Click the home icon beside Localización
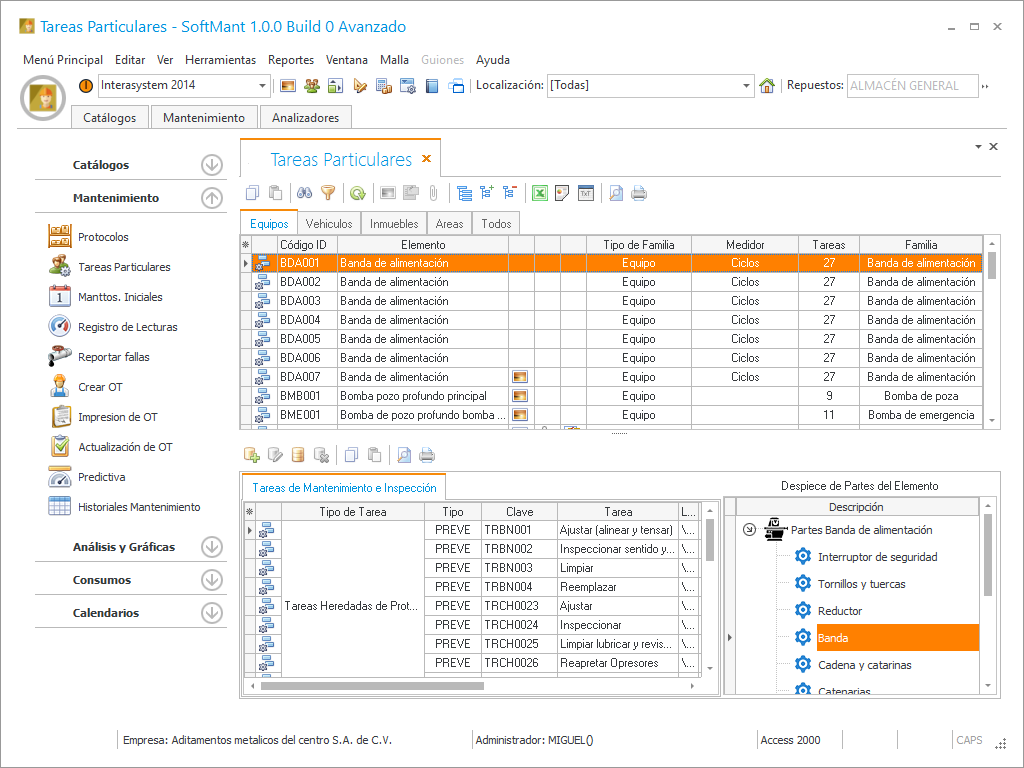The height and width of the screenshot is (768, 1024). pyautogui.click(x=767, y=86)
